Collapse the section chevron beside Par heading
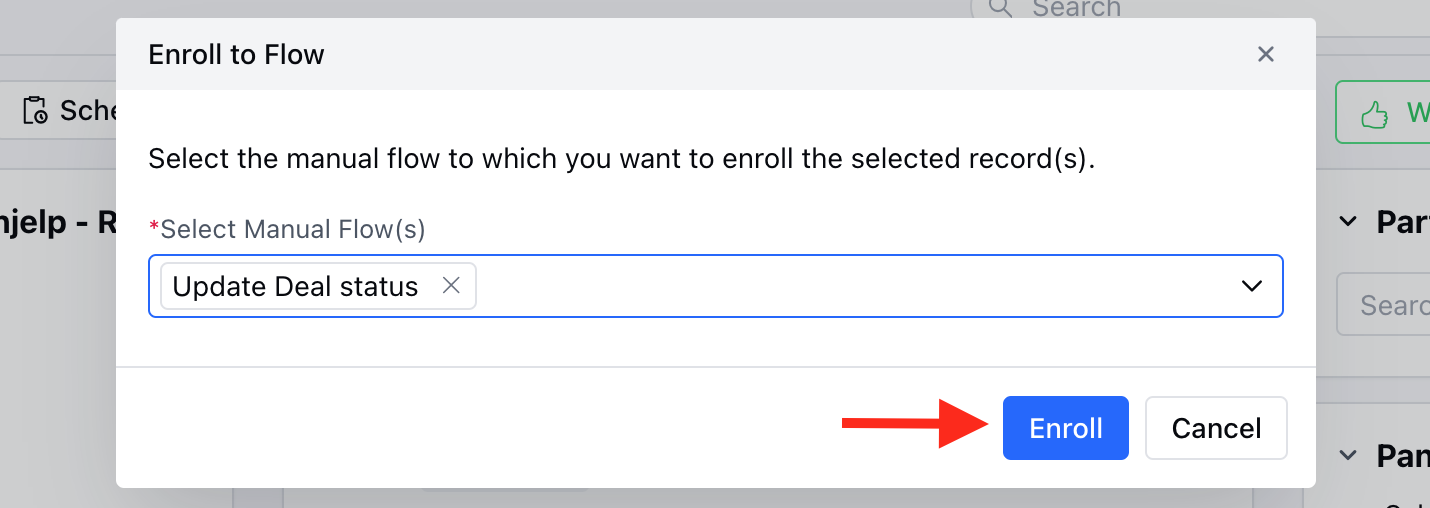Screen dimensions: 1430x508 [x=1349, y=221]
